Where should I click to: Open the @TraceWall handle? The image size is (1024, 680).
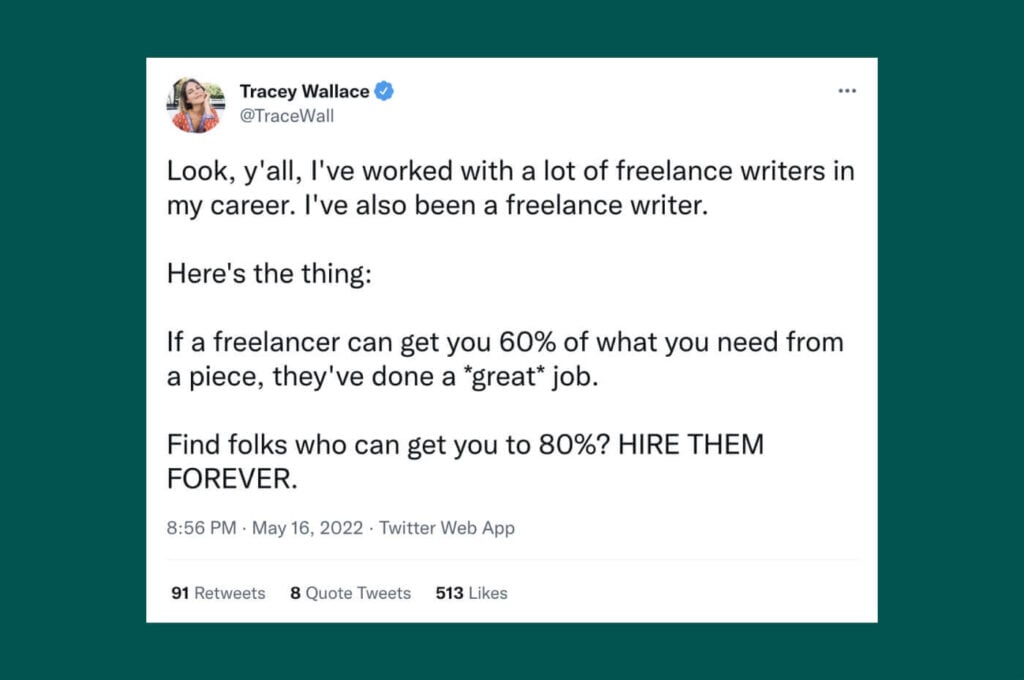tap(289, 116)
